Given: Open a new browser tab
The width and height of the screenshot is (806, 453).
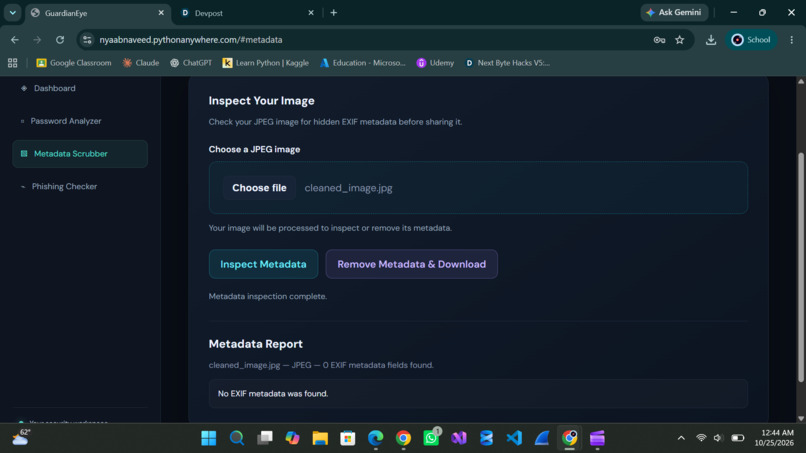Looking at the screenshot, I should pos(334,13).
